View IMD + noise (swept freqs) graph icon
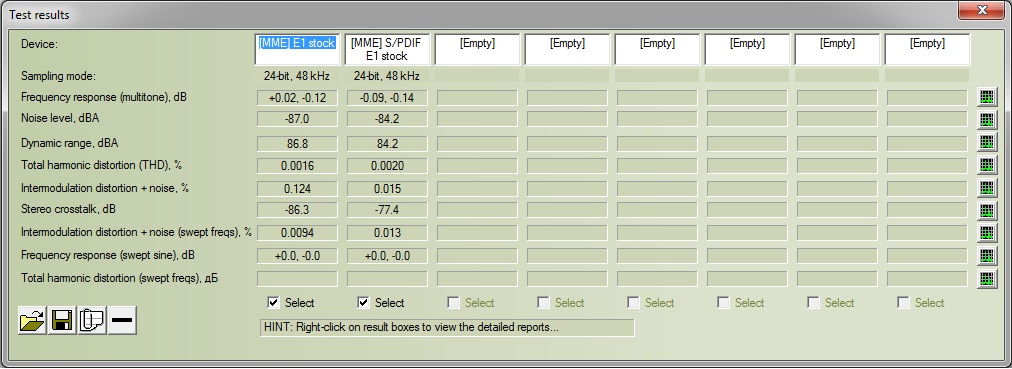1012x369 pixels. click(x=987, y=233)
